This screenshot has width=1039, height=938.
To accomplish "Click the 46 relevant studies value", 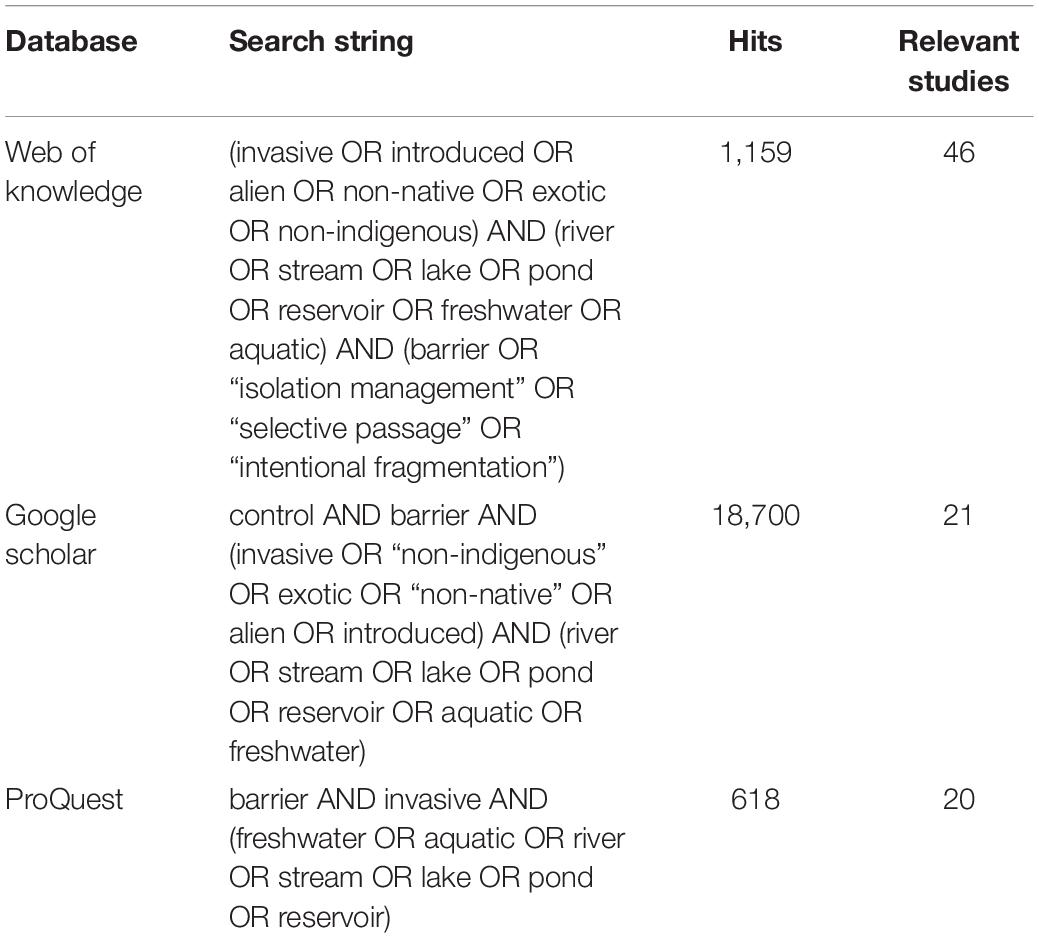I will (959, 152).
